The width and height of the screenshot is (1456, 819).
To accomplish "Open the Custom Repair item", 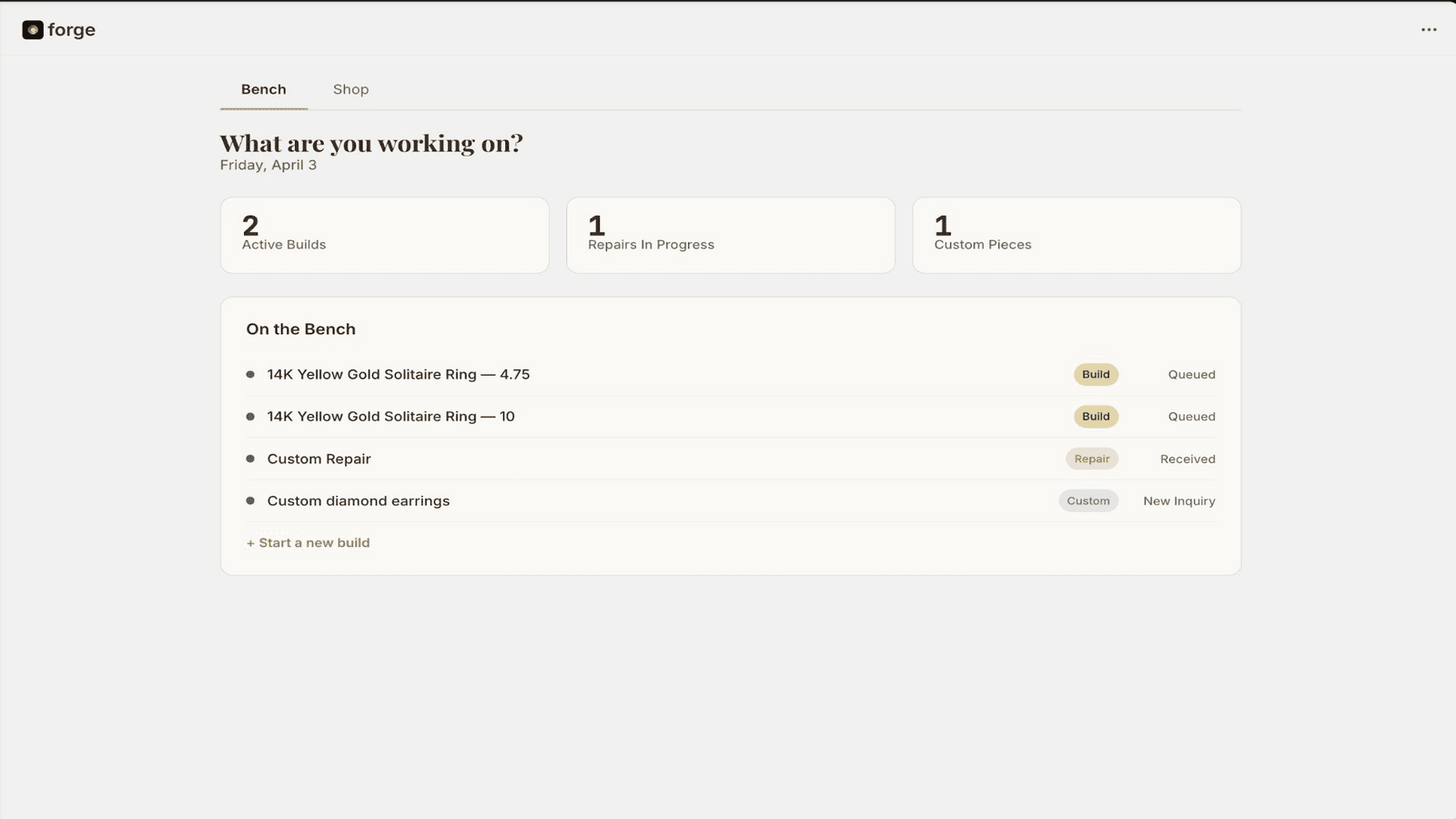I will tap(731, 459).
